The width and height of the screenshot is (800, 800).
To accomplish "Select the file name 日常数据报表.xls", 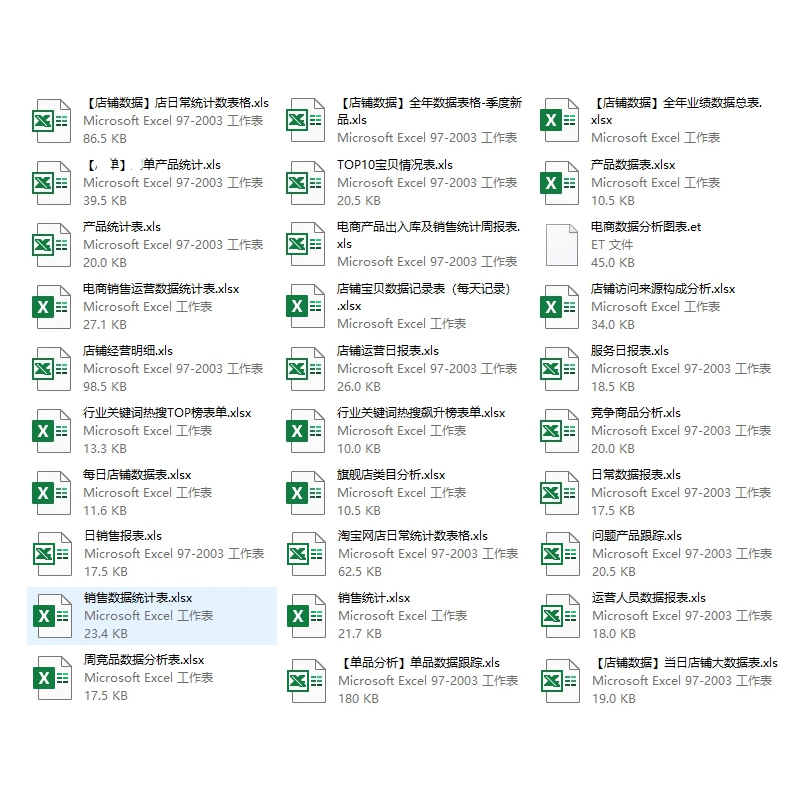I will click(x=636, y=474).
